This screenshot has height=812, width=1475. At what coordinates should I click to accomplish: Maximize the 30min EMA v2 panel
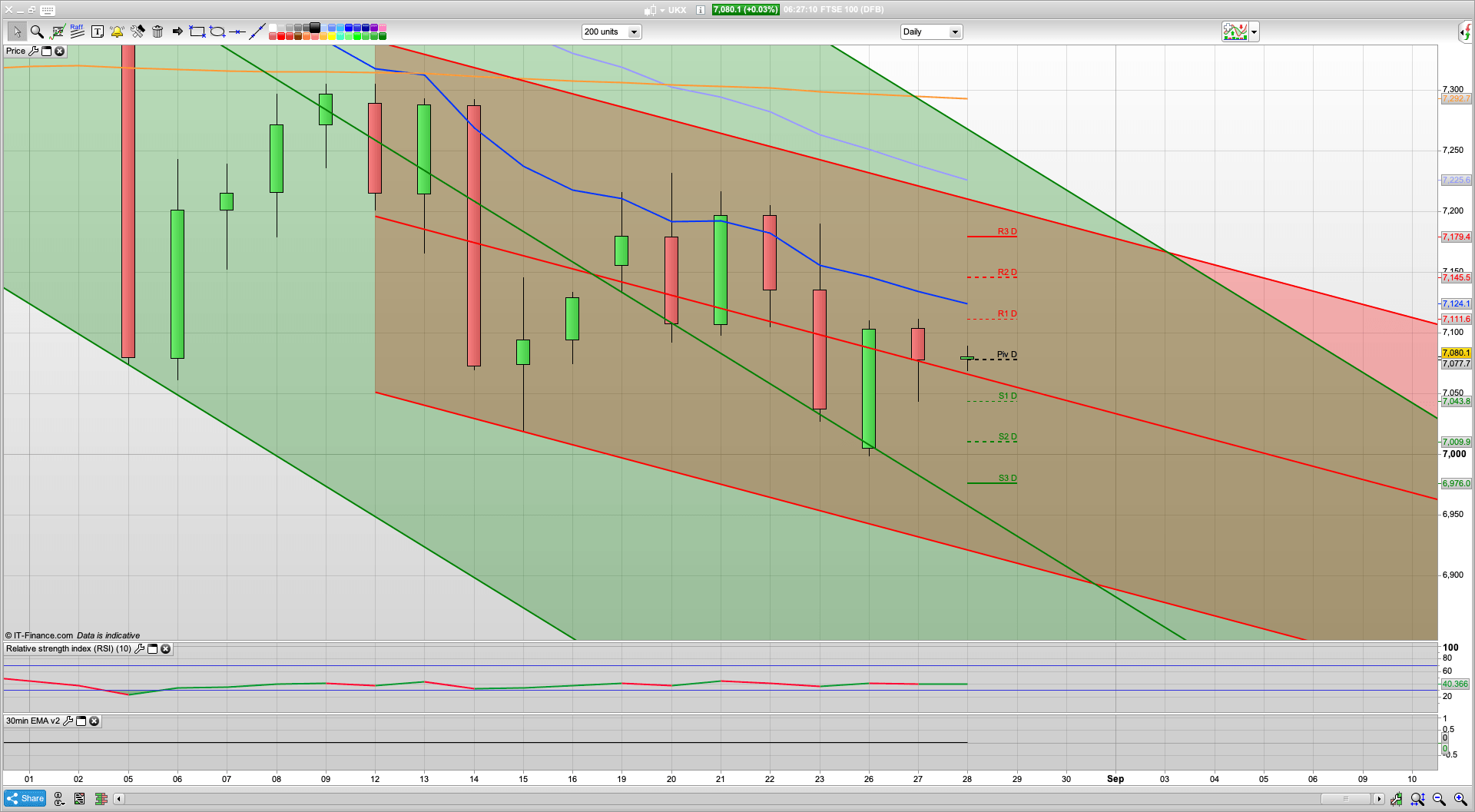81,721
